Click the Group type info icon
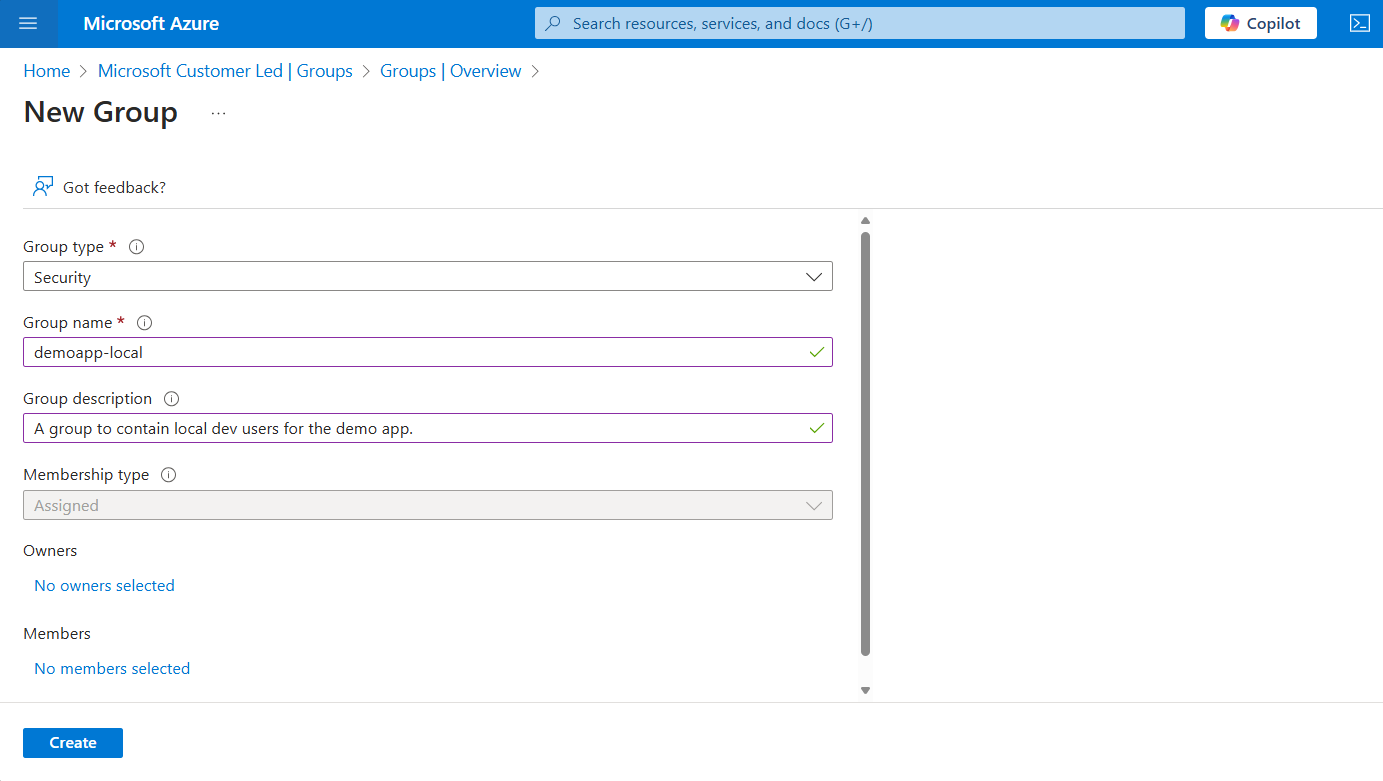 [136, 246]
